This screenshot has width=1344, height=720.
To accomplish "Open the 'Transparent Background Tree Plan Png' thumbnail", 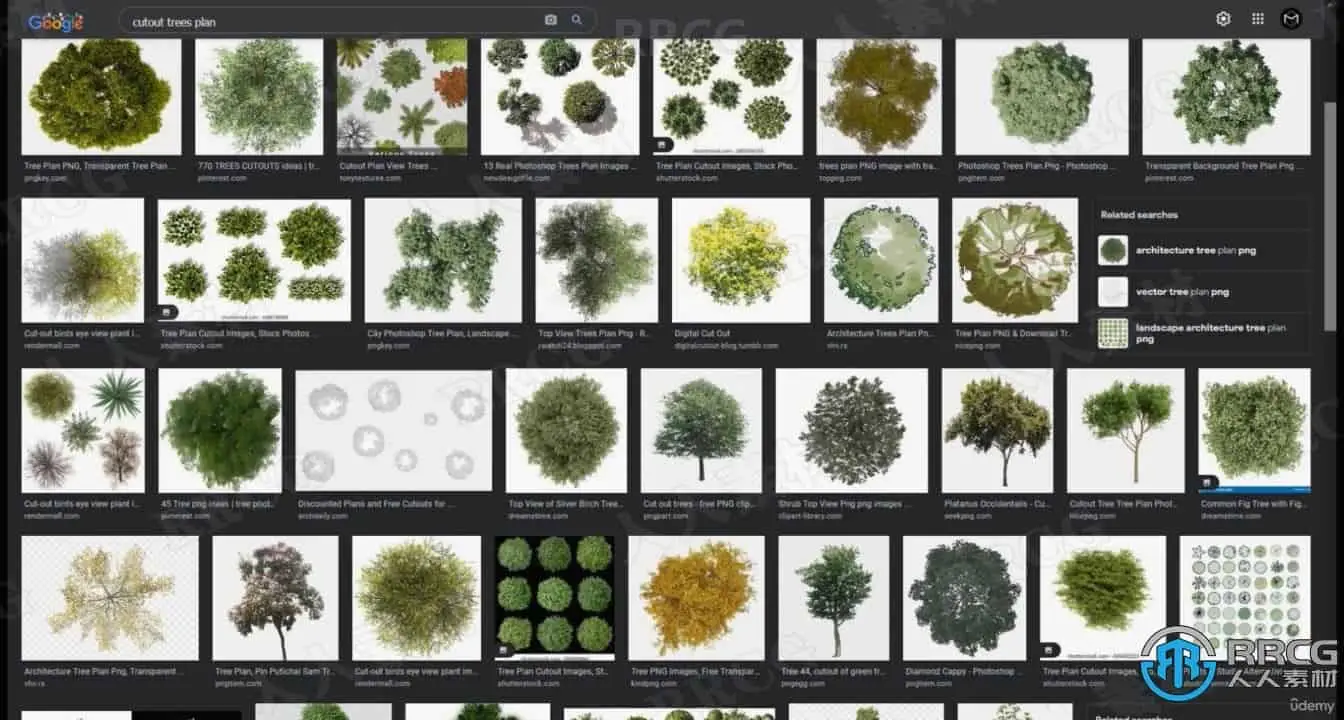I will (x=1226, y=97).
